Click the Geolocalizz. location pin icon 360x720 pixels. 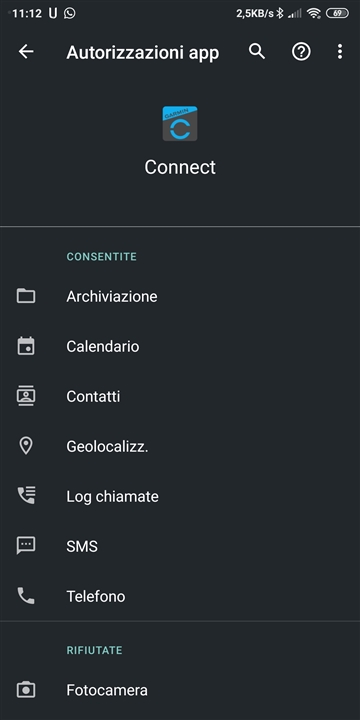(26, 446)
